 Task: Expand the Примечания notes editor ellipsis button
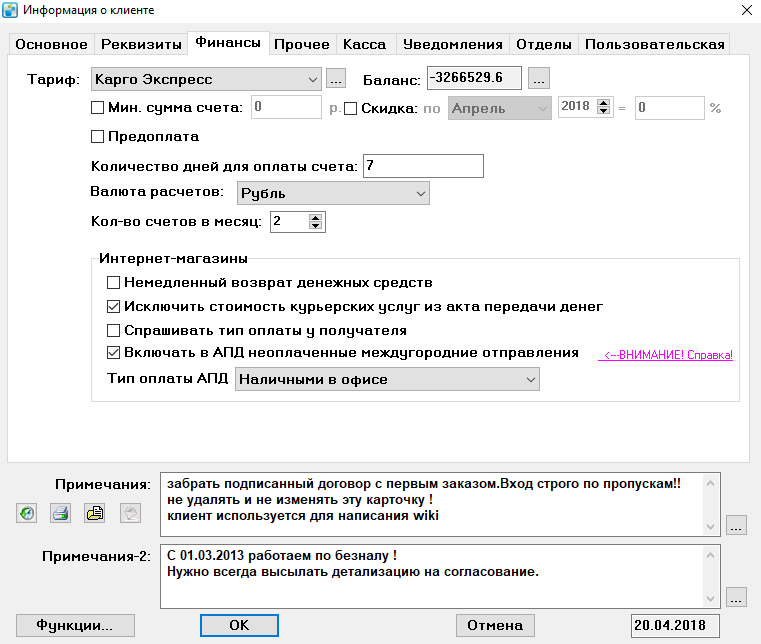click(x=736, y=526)
